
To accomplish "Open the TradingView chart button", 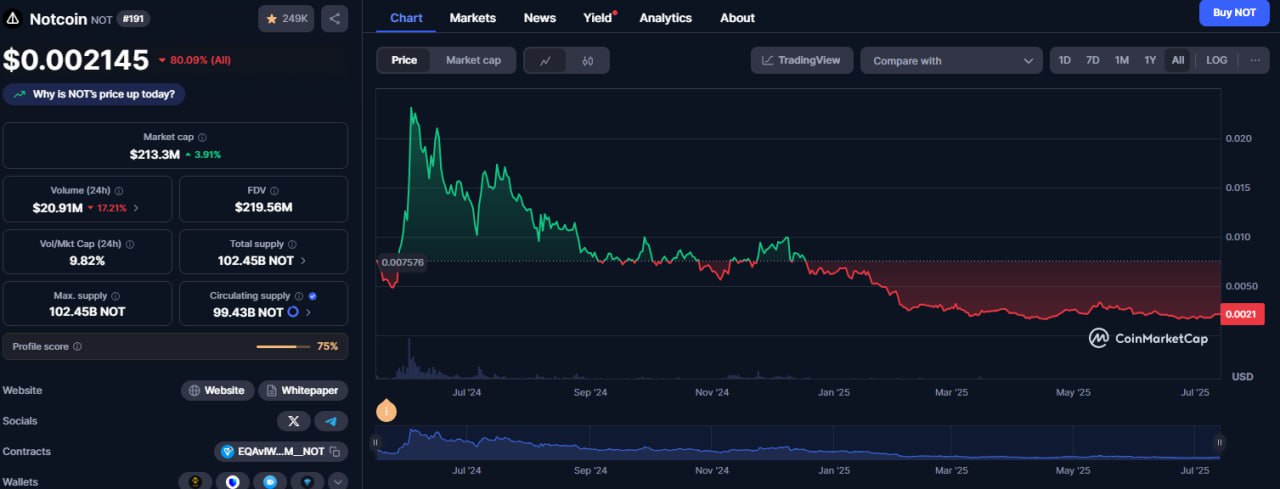I will [x=802, y=60].
